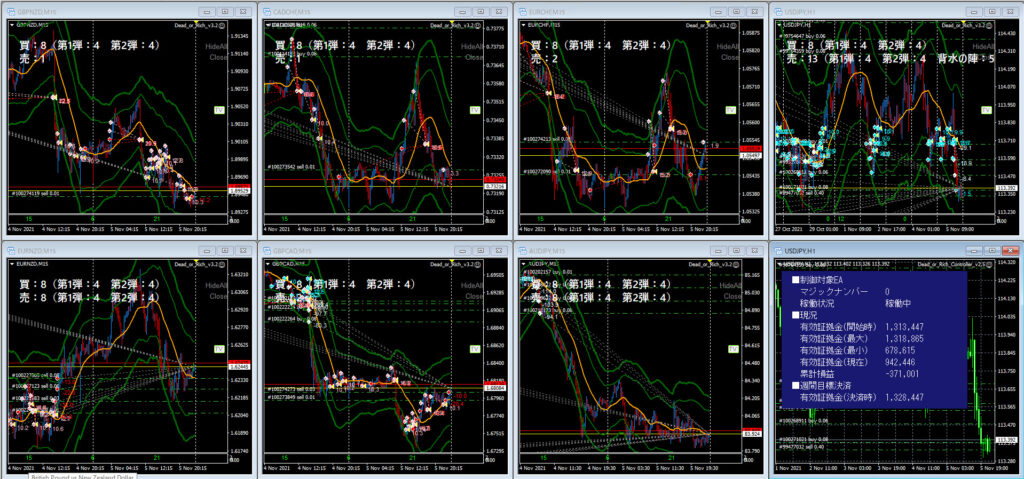The width and height of the screenshot is (1024, 479).
Task: Click the CADCHF,M15 window chart icon
Action: (266, 12)
